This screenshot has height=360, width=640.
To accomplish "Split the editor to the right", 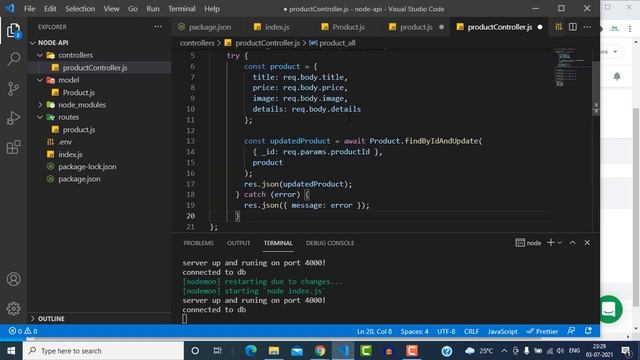I will [x=573, y=27].
